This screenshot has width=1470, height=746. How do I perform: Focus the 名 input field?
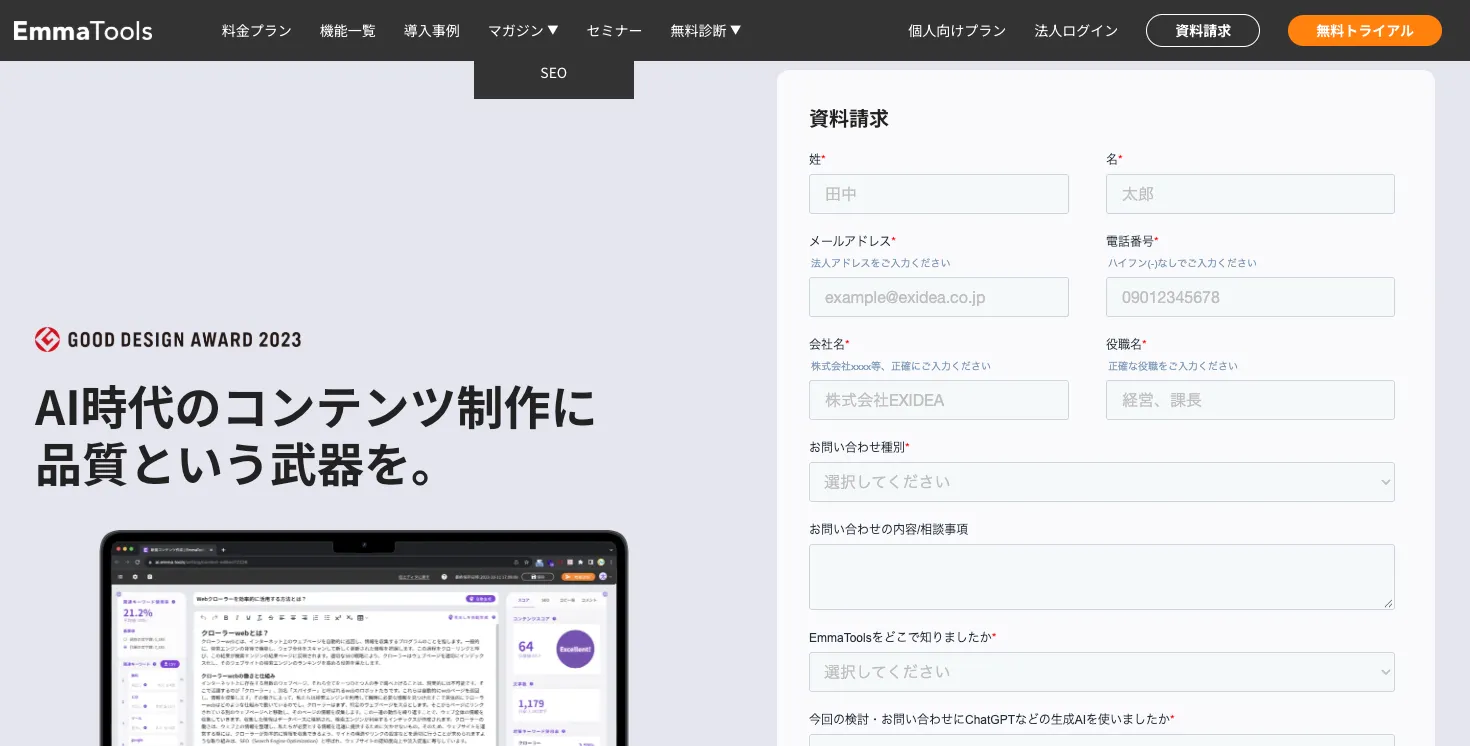point(1250,194)
